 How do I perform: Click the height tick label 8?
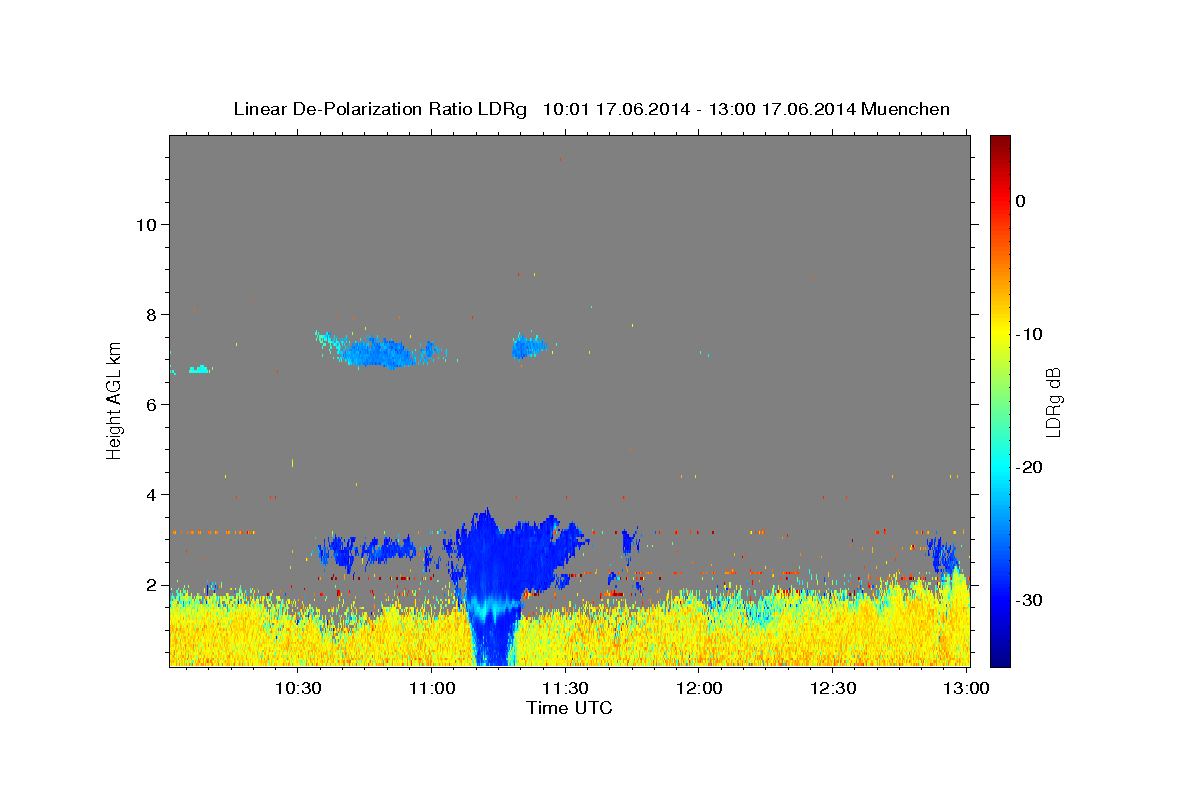coord(152,314)
